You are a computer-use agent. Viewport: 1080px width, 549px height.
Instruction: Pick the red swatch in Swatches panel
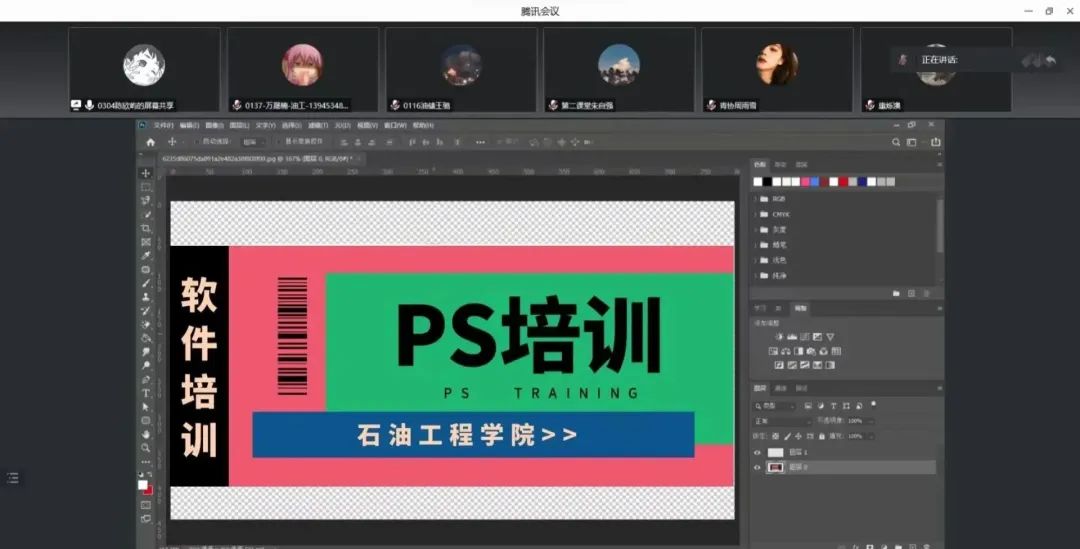point(843,182)
